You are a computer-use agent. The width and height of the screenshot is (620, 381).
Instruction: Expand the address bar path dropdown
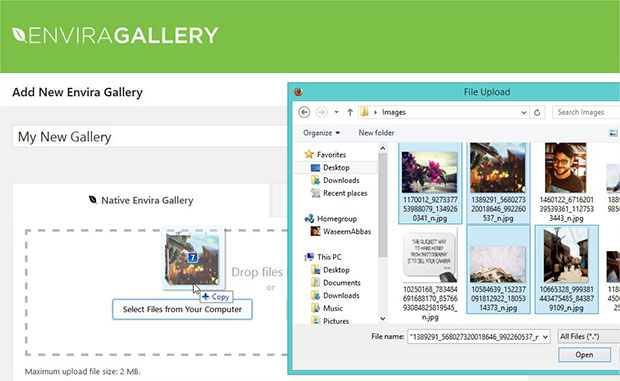coord(524,113)
